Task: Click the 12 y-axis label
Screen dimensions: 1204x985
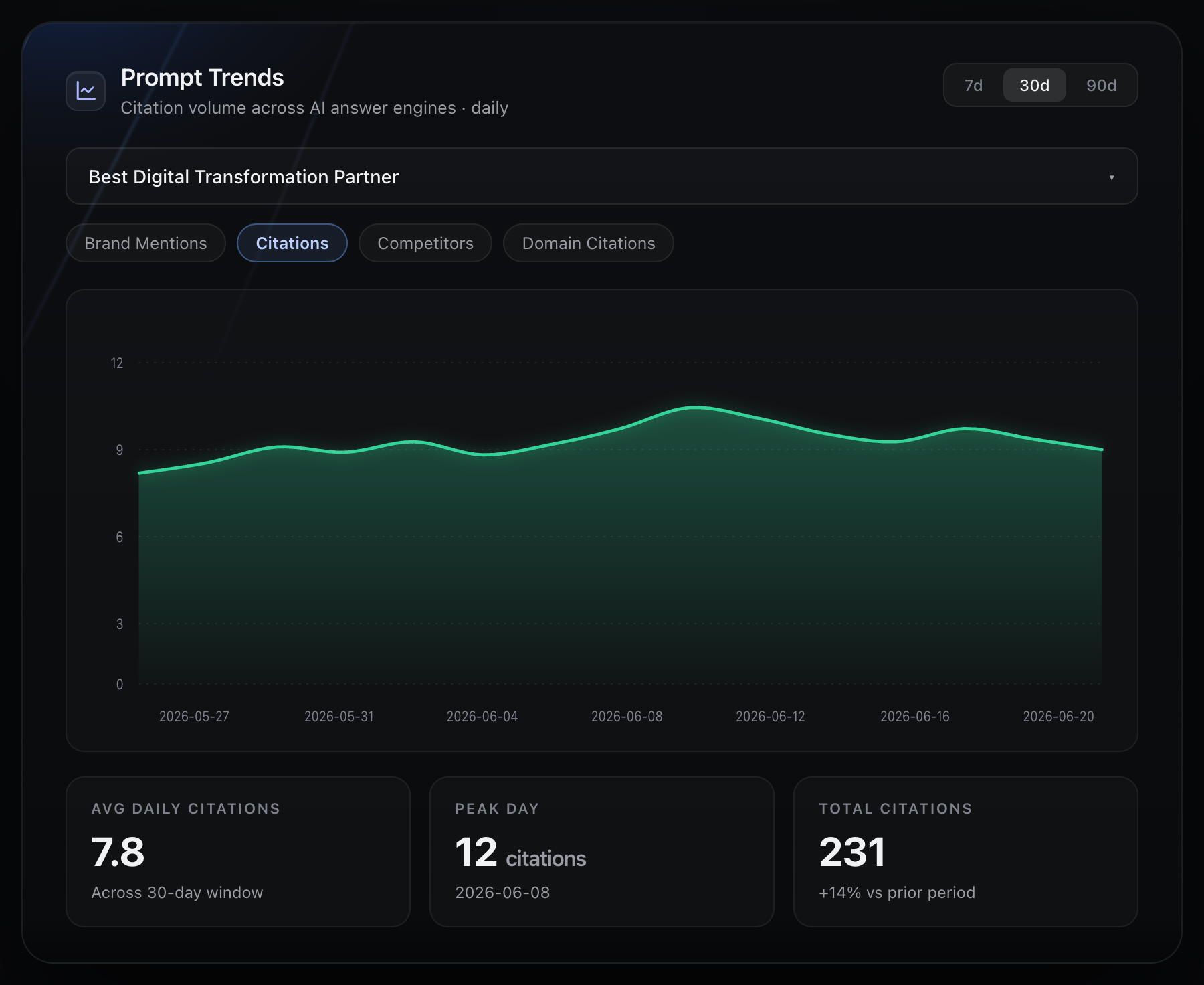Action: (117, 363)
